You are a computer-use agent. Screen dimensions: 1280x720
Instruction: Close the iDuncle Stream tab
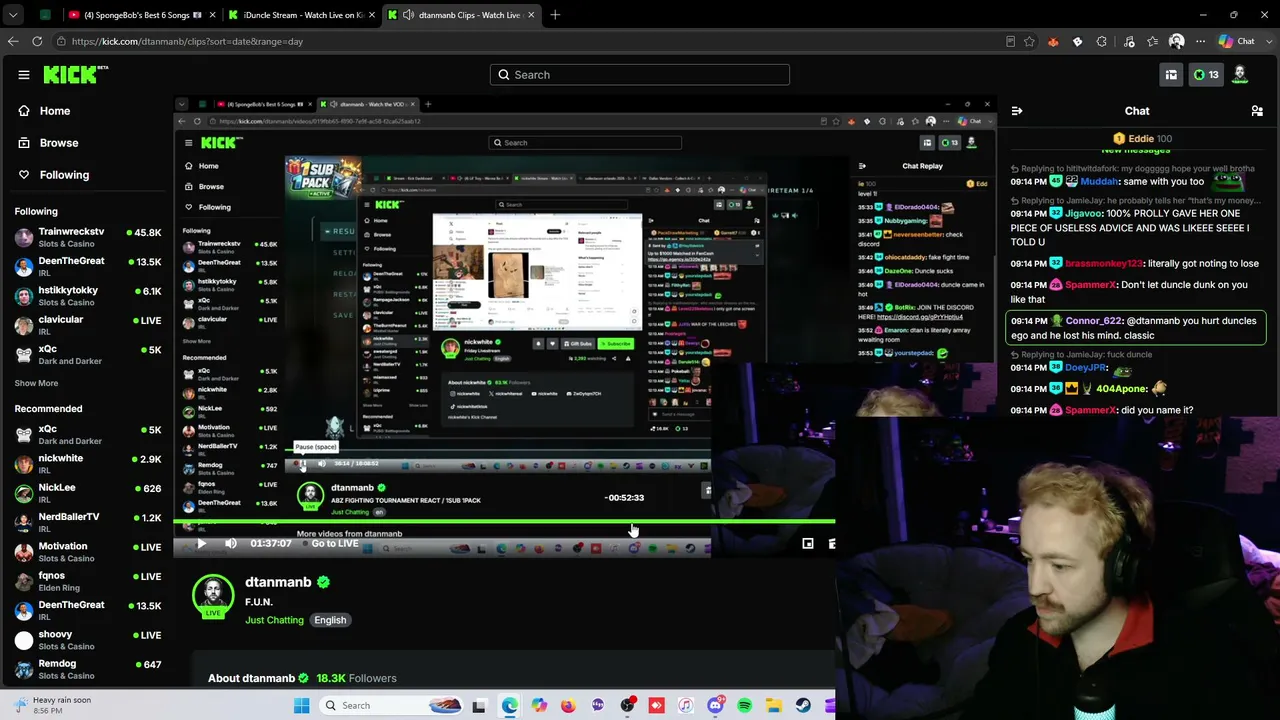pyautogui.click(x=370, y=15)
